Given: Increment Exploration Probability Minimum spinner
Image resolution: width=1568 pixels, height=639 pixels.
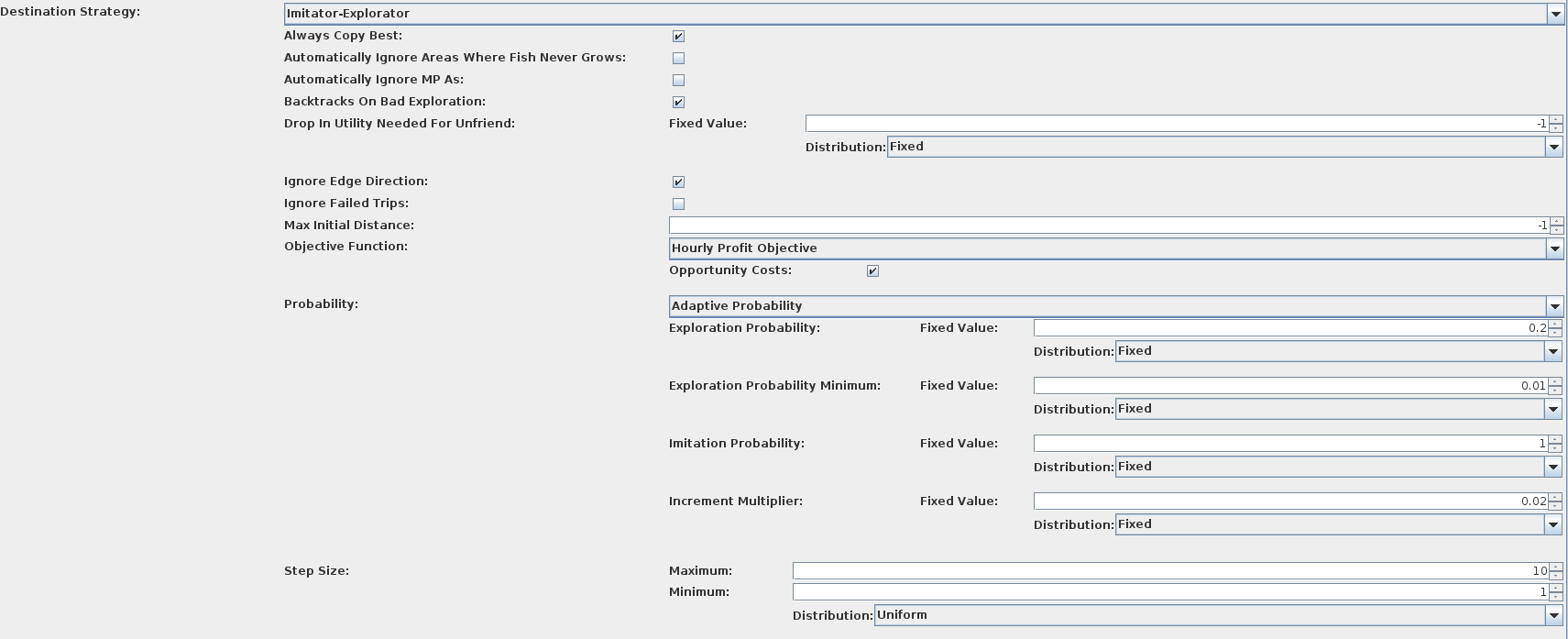Looking at the screenshot, I should (x=1556, y=382).
